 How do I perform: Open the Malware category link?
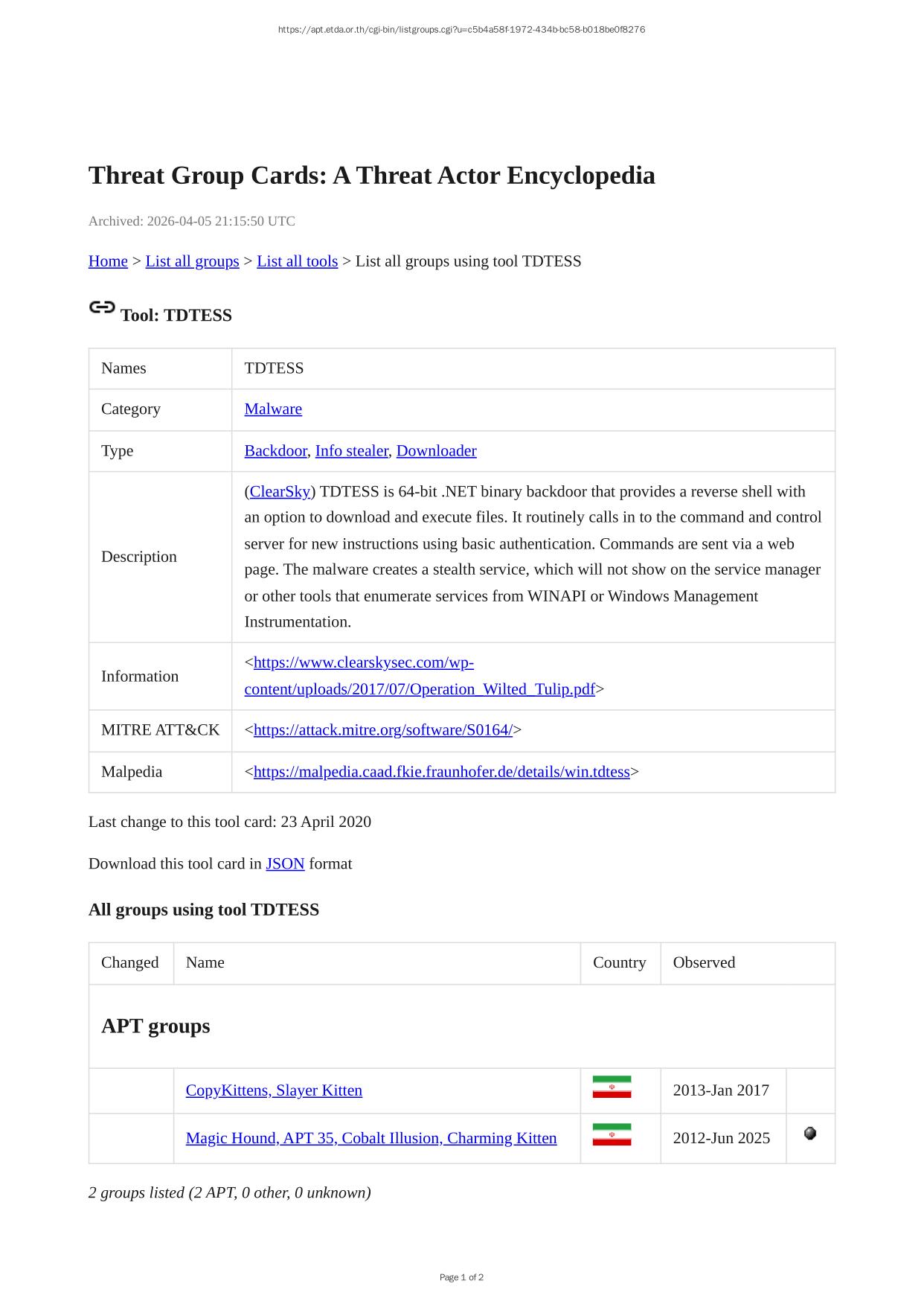point(273,409)
